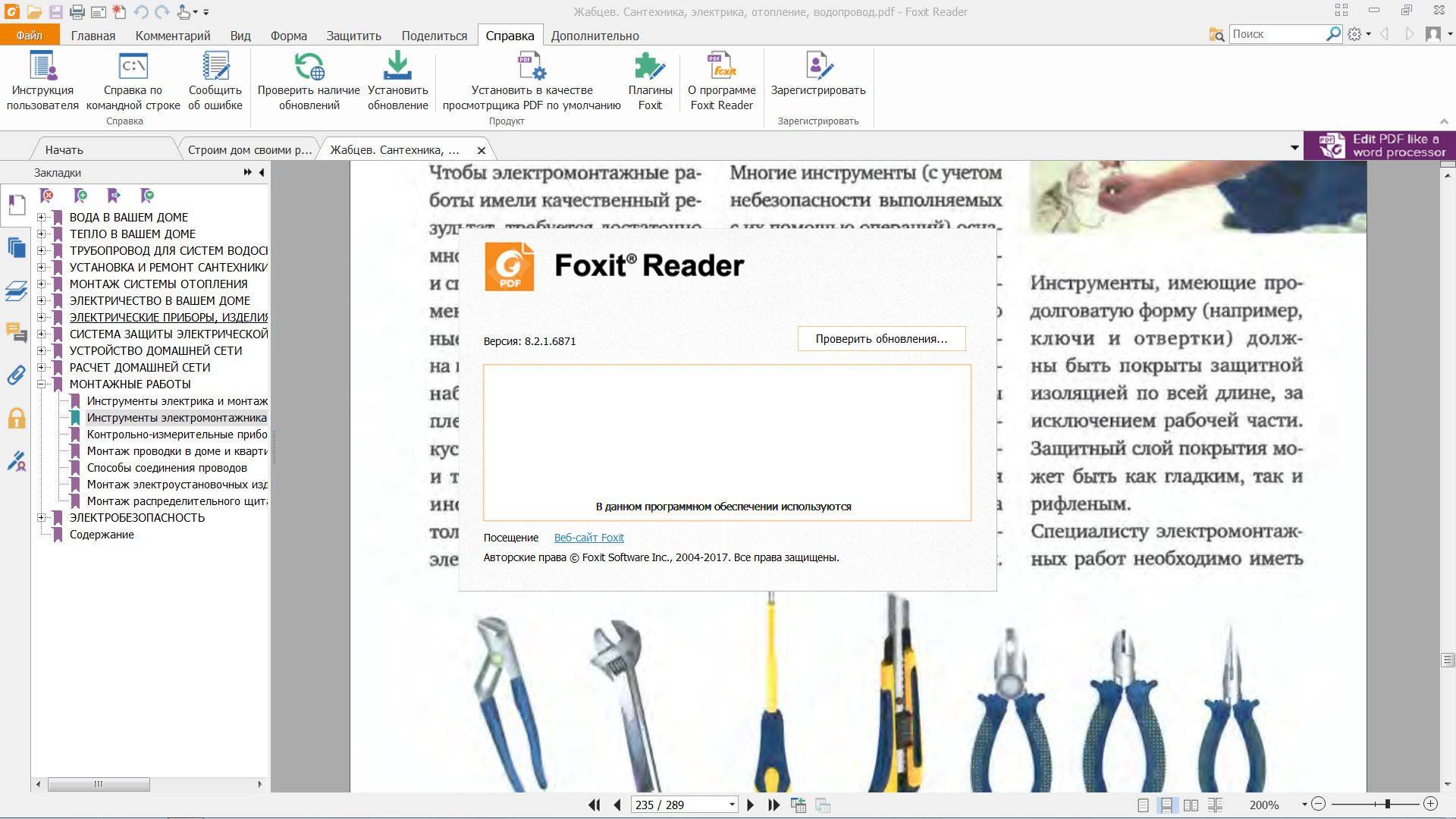Image resolution: width=1456 pixels, height=819 pixels.
Task: Click the Поиск search field
Action: coord(1277,34)
